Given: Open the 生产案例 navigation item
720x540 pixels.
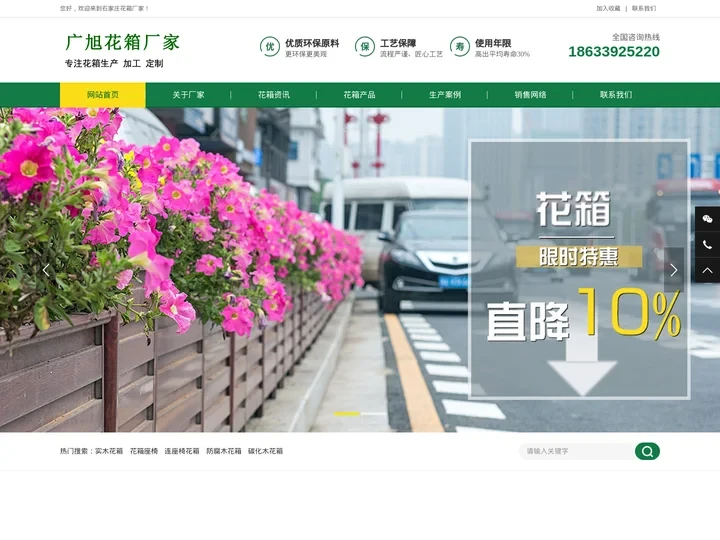Looking at the screenshot, I should 445,95.
